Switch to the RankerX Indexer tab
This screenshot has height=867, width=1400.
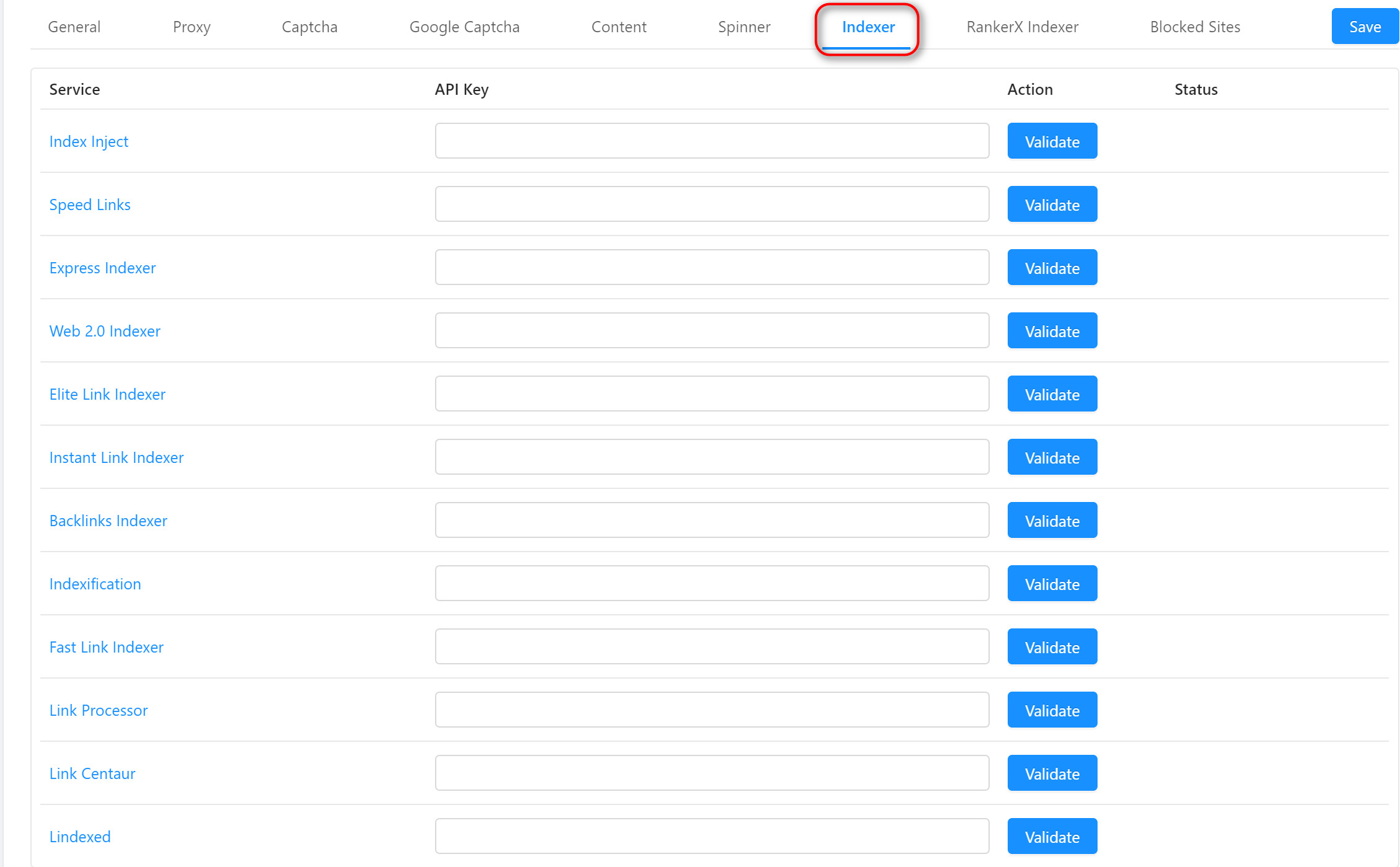coord(1022,27)
